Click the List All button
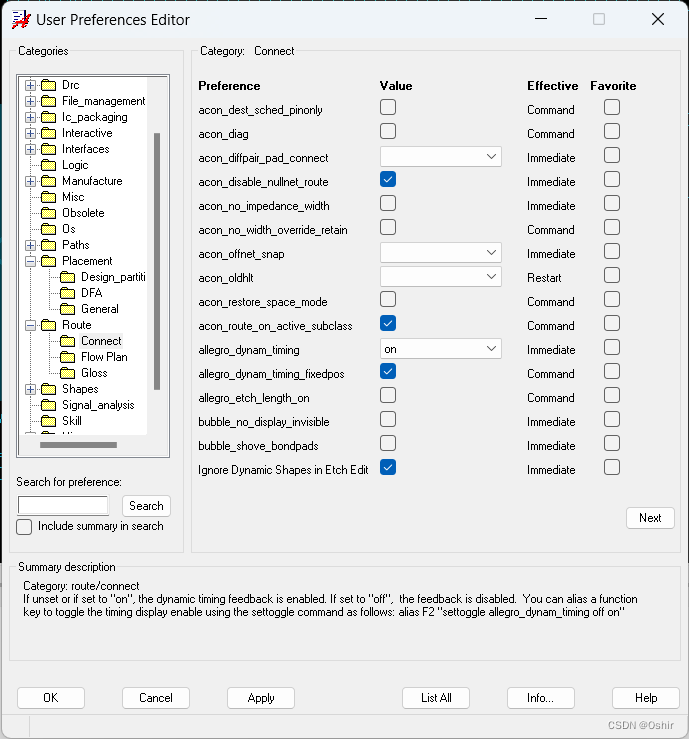689x739 pixels. point(436,698)
